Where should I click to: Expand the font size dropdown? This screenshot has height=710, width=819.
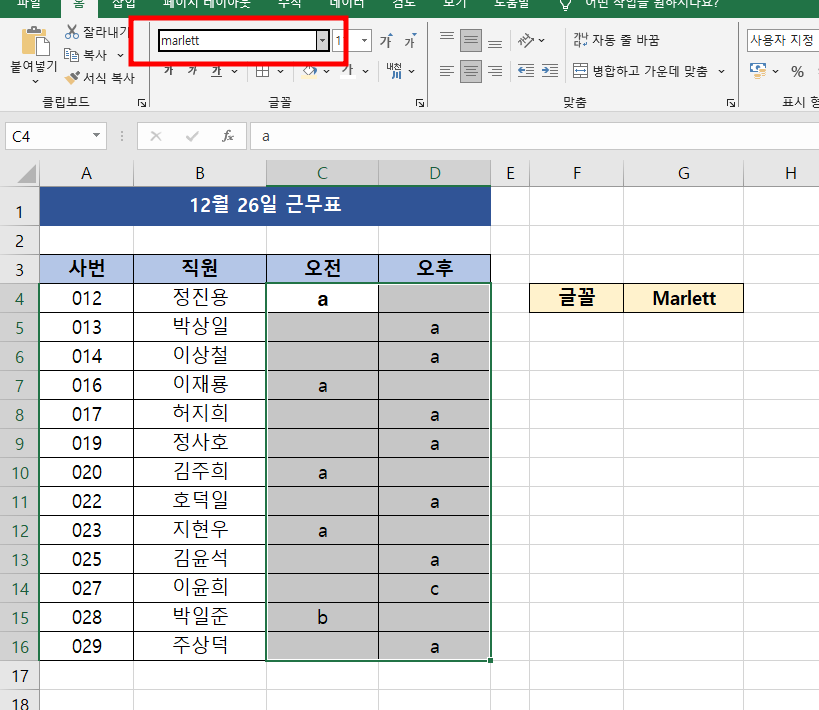[x=365, y=40]
